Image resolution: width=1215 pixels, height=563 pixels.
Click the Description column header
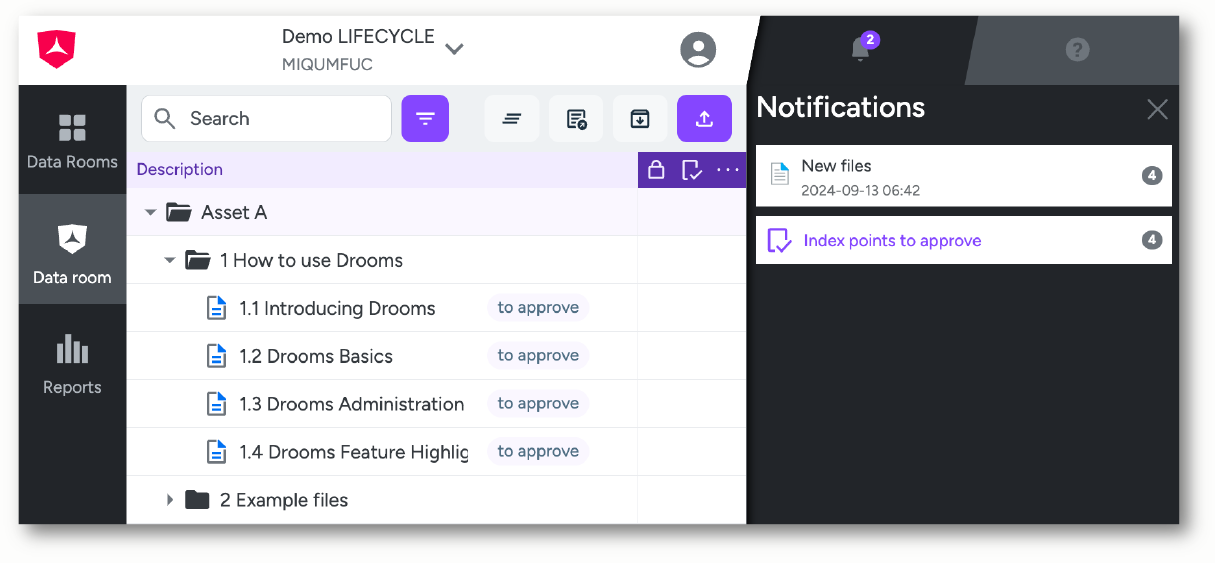[x=180, y=169]
